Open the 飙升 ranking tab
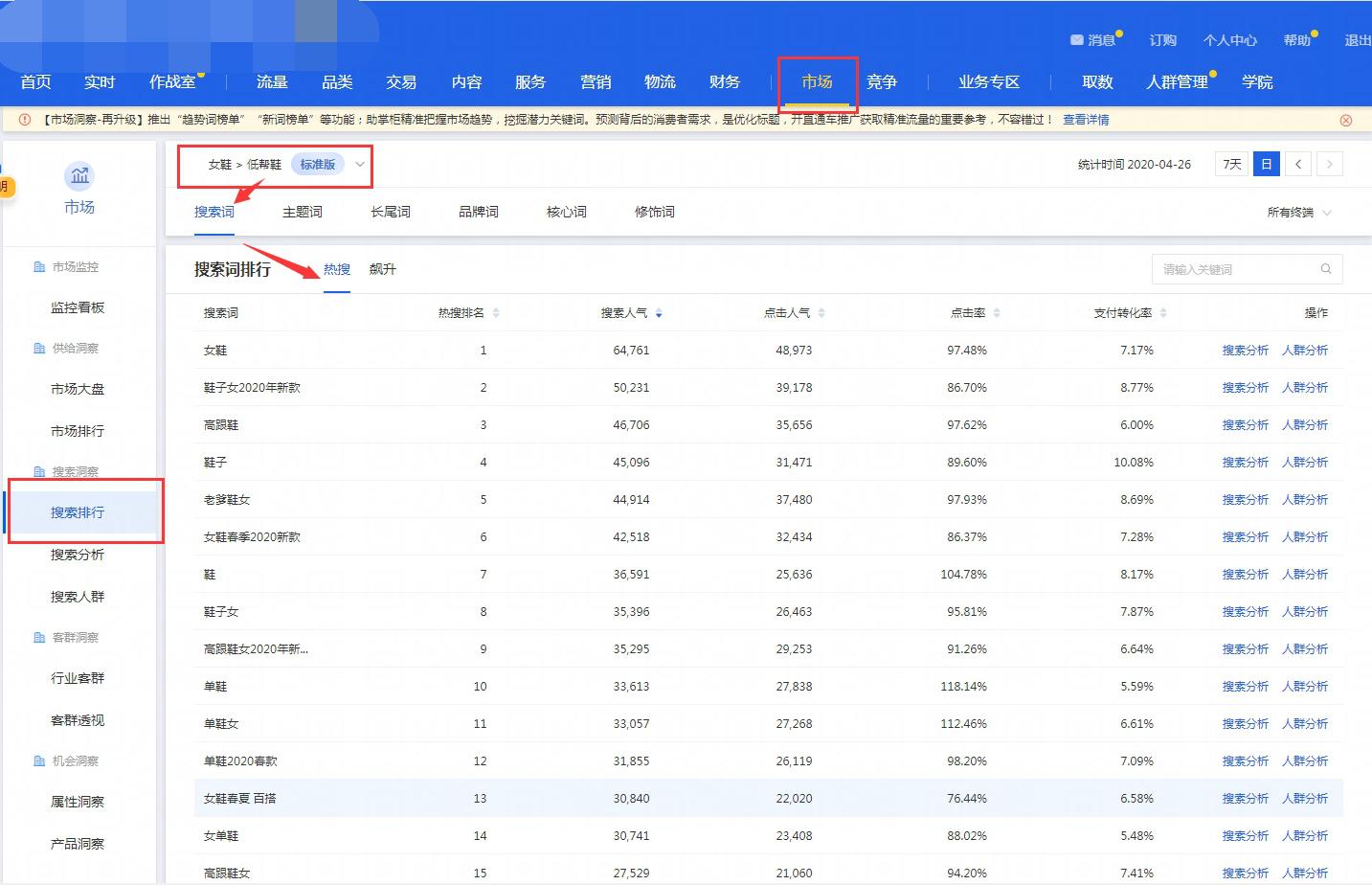The image size is (1372, 885). click(382, 269)
